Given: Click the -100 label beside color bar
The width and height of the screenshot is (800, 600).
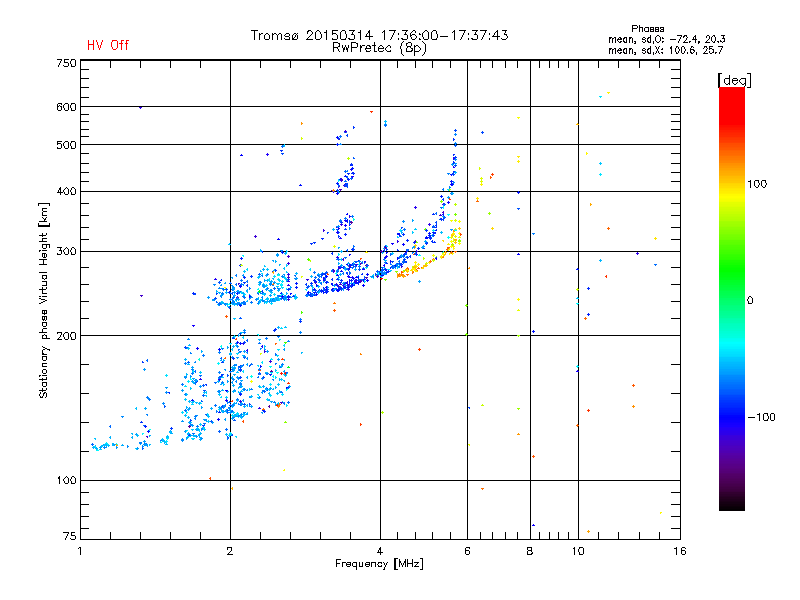Looking at the screenshot, I should 761,417.
